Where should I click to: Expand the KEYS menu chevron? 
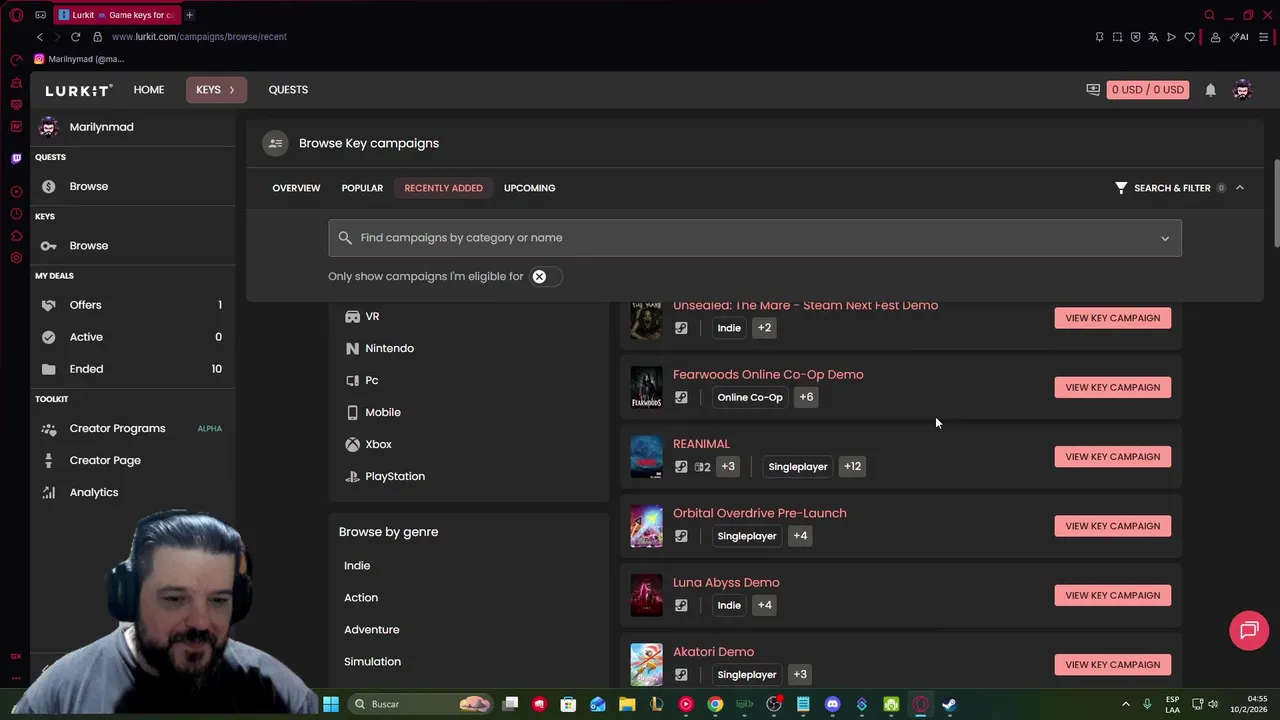point(232,90)
